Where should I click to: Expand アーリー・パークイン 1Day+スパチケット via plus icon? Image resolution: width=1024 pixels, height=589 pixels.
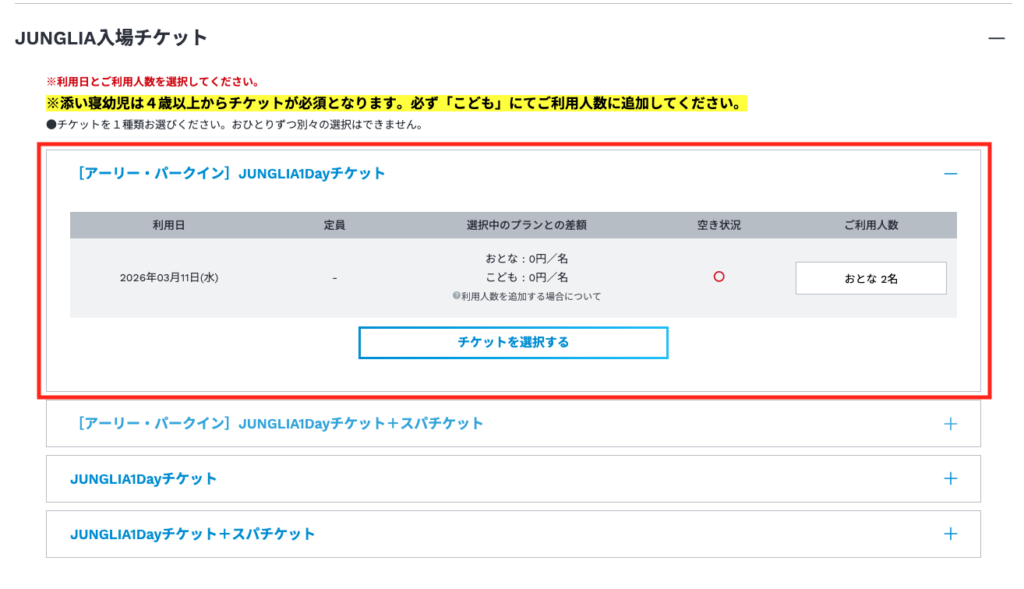point(950,424)
